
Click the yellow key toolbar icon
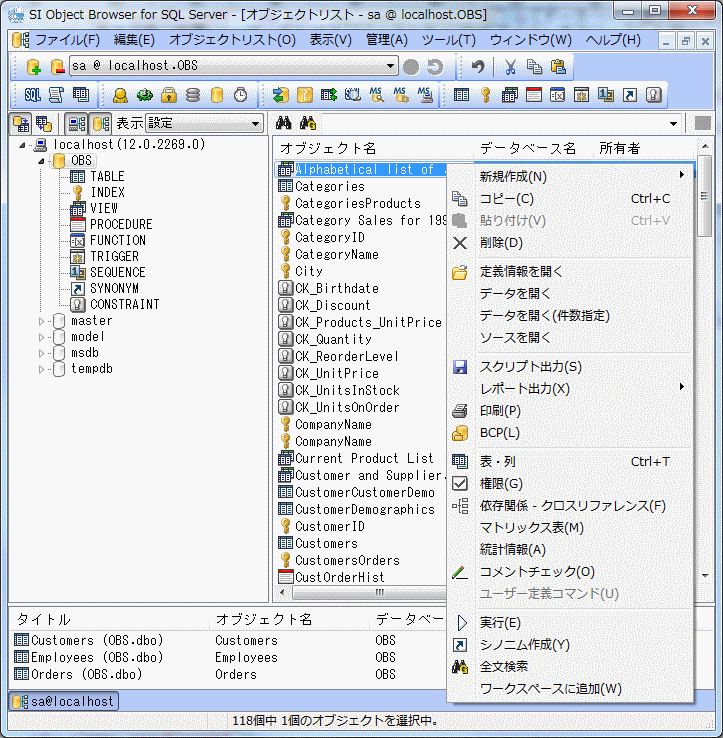(486, 95)
